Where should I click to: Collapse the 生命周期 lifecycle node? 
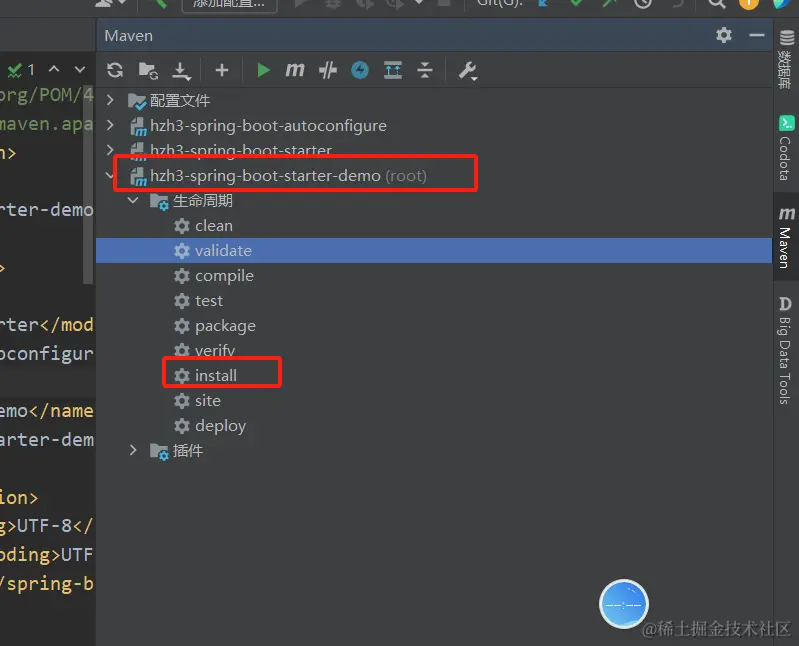pos(133,200)
